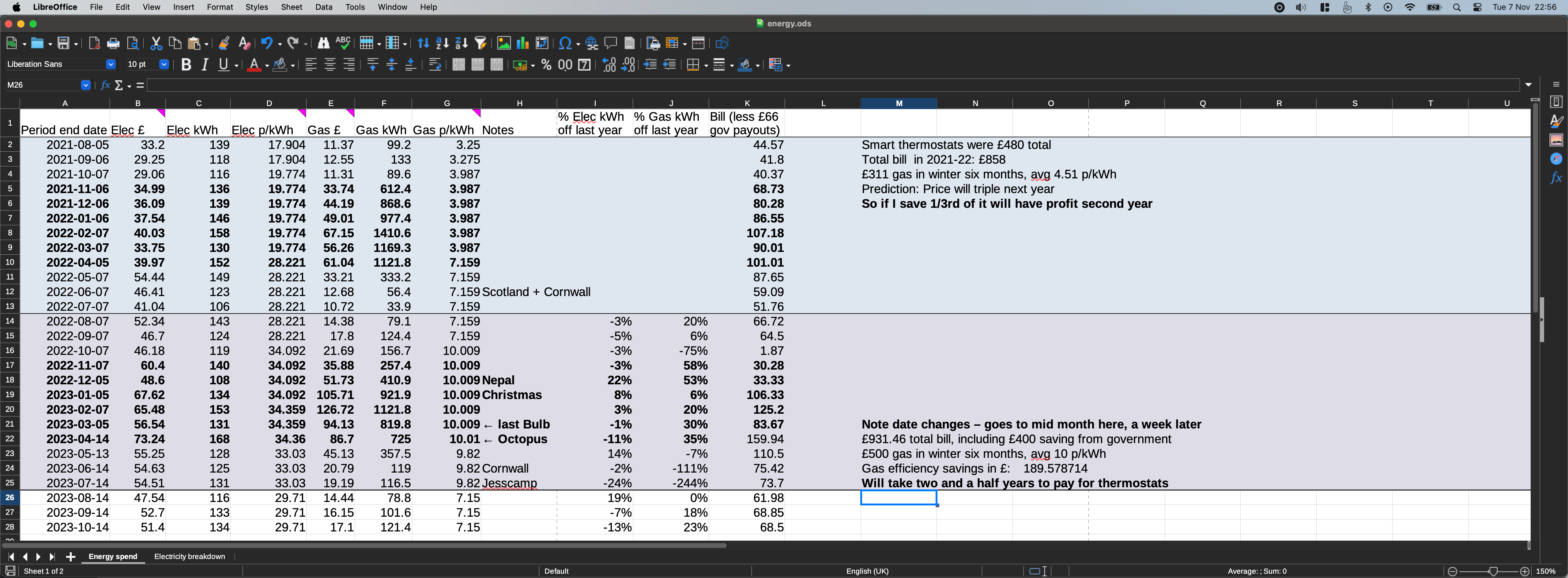Add a new sheet with plus
This screenshot has height=578, width=1568.
coord(71,557)
